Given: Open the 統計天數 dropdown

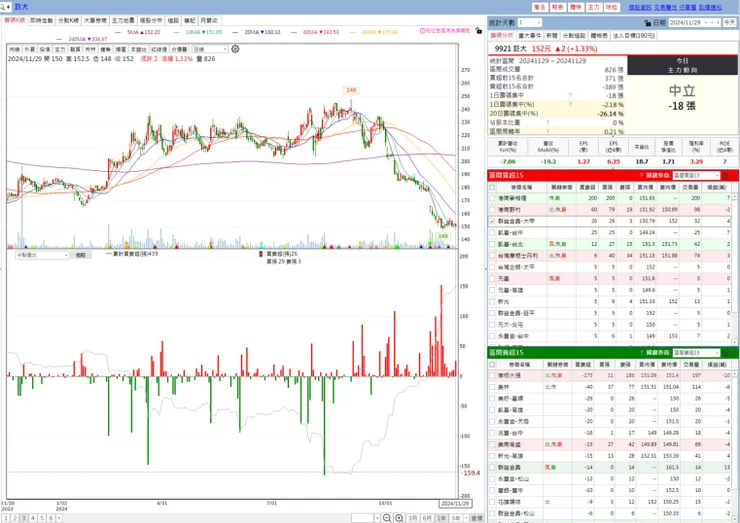Looking at the screenshot, I should [x=538, y=23].
